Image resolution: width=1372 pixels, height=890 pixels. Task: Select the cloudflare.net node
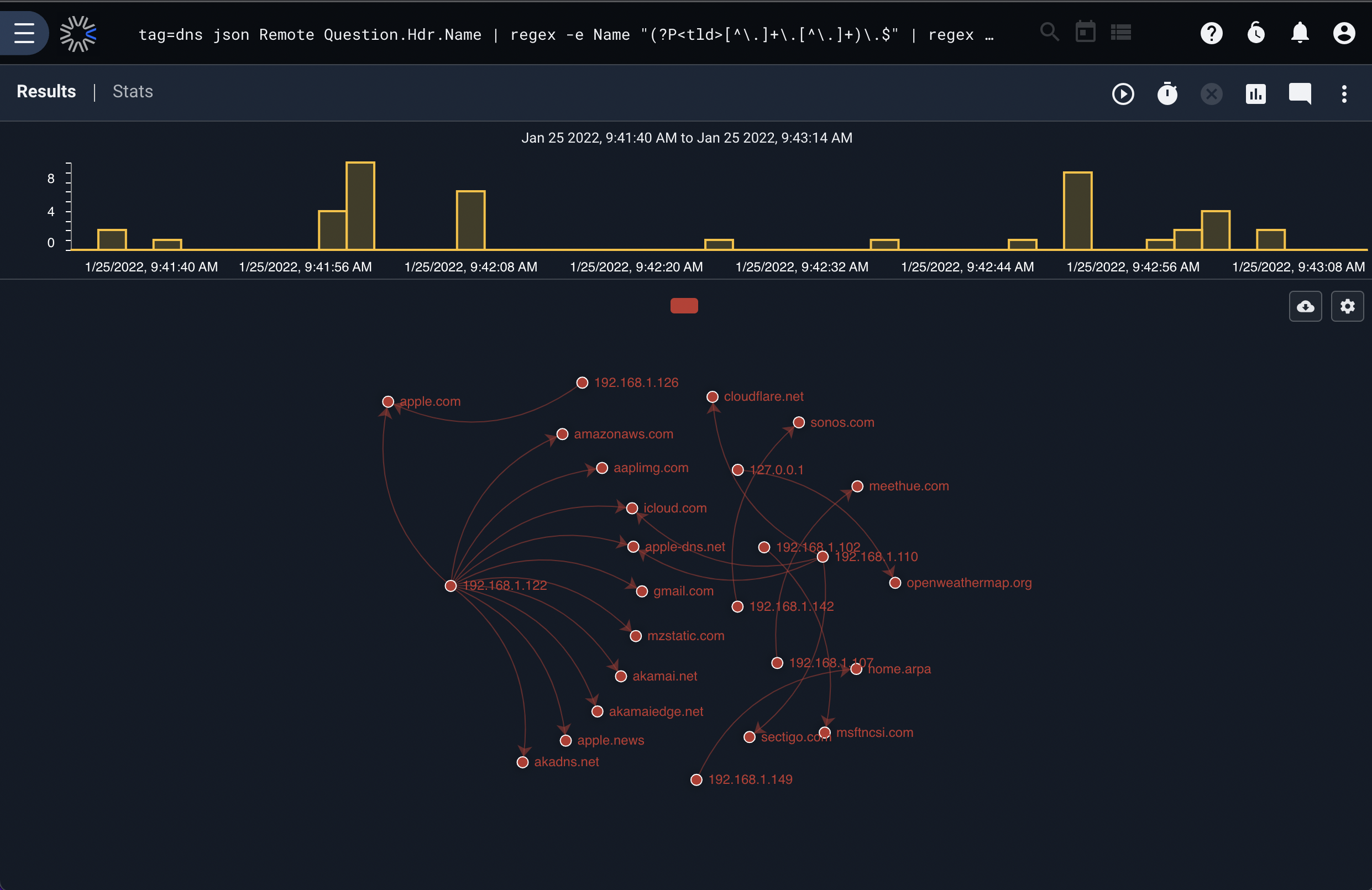[x=713, y=396]
